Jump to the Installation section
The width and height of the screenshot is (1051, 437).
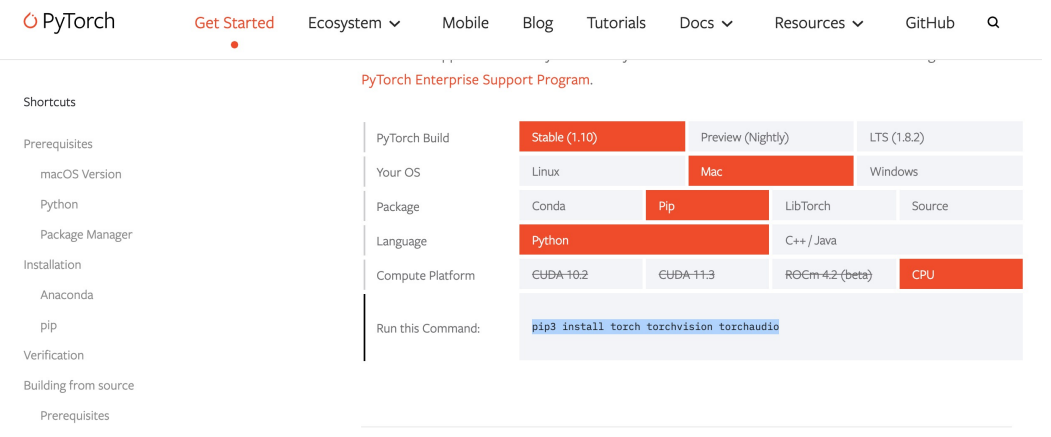tap(52, 265)
